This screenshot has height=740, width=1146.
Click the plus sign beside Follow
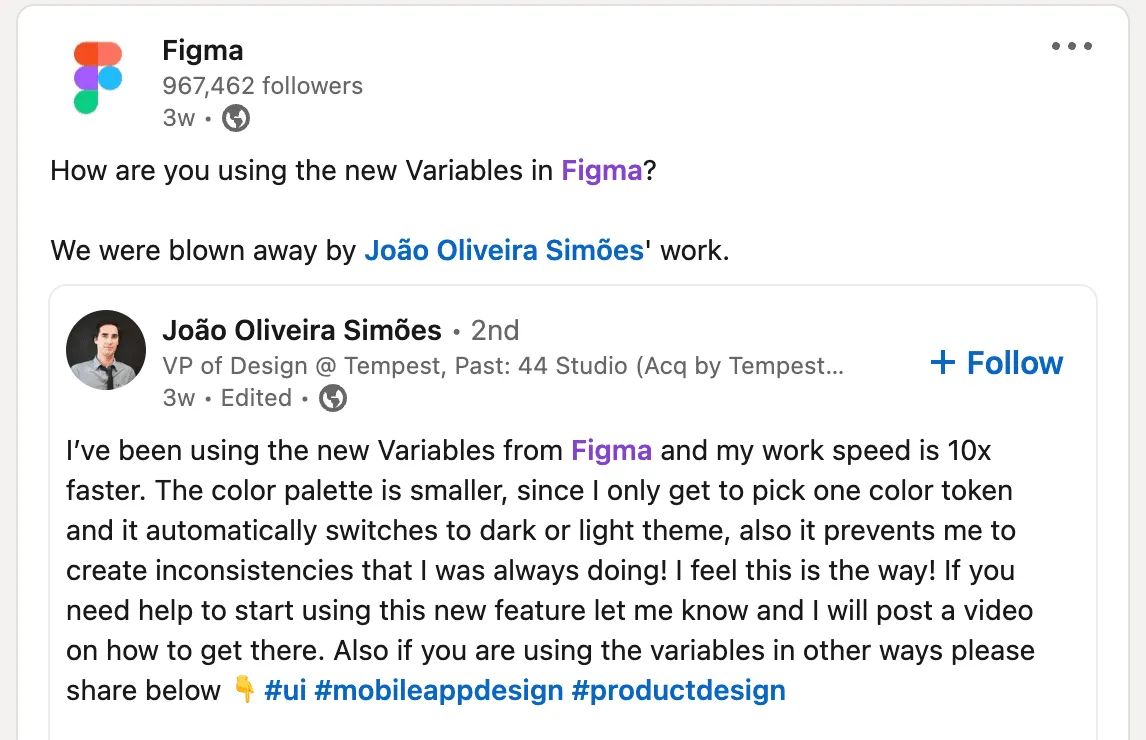(x=942, y=363)
